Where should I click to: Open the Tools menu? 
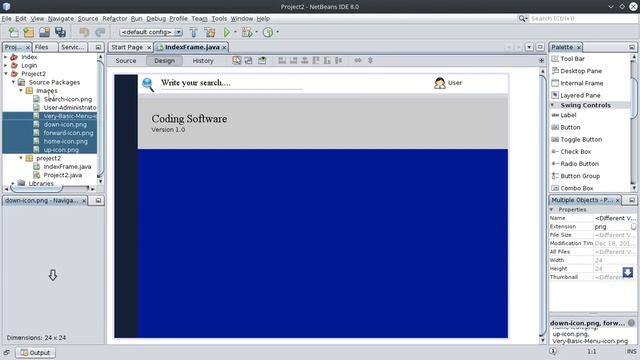coord(219,19)
